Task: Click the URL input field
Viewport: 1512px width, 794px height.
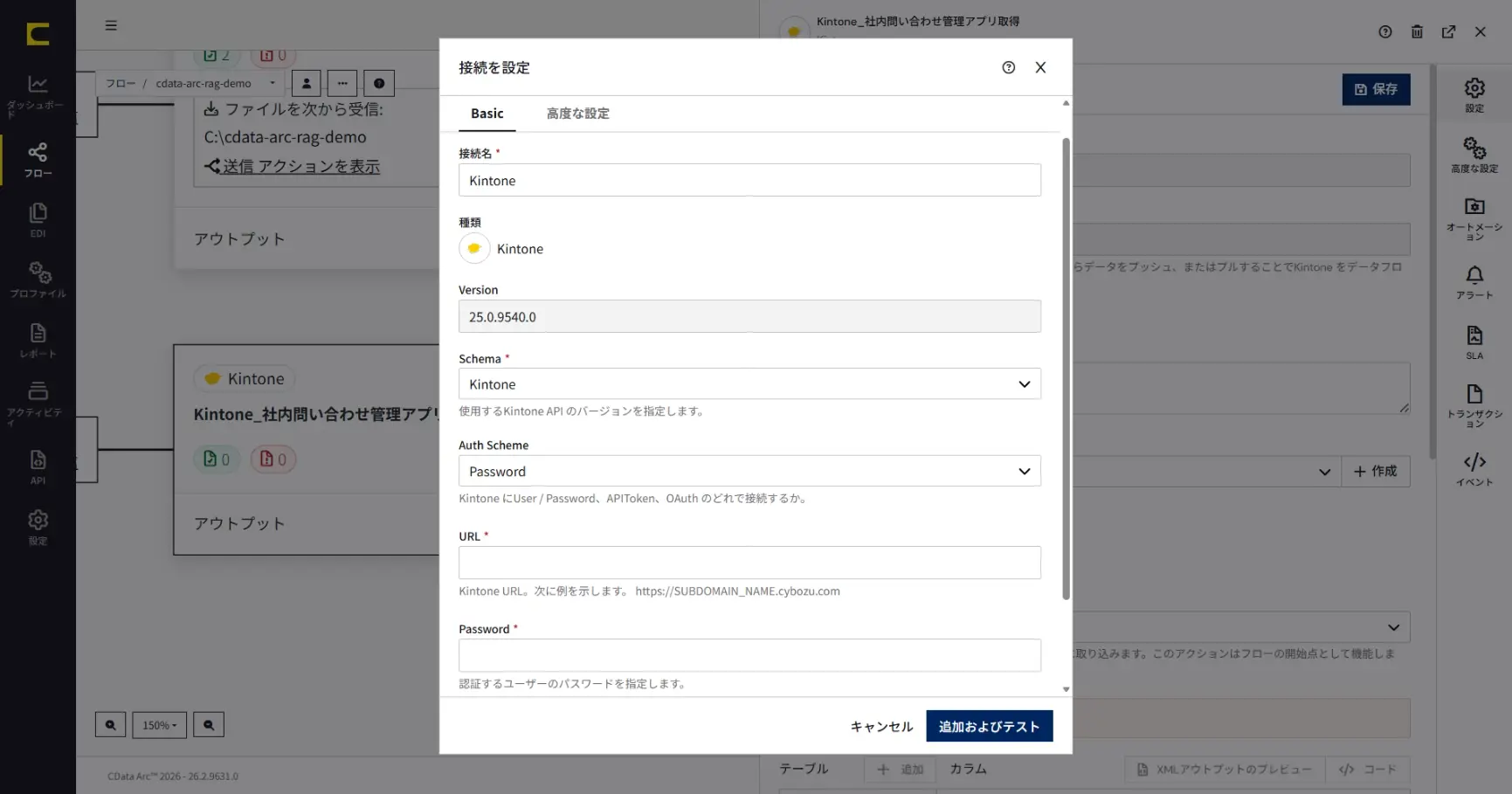Action: tap(749, 563)
